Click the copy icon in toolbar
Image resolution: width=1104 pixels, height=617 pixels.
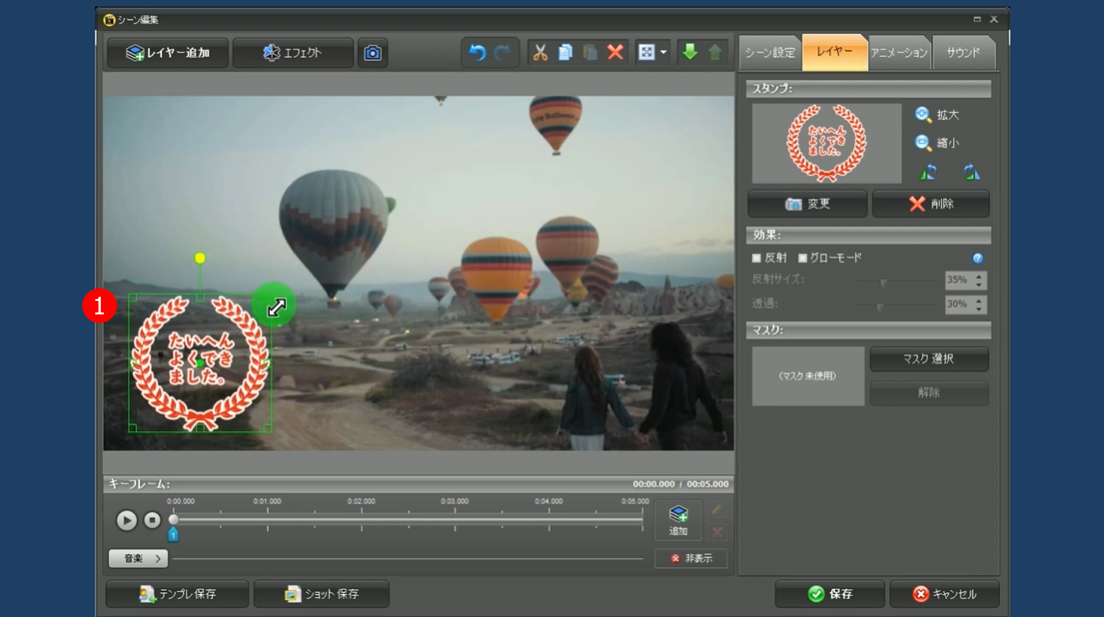[x=565, y=53]
